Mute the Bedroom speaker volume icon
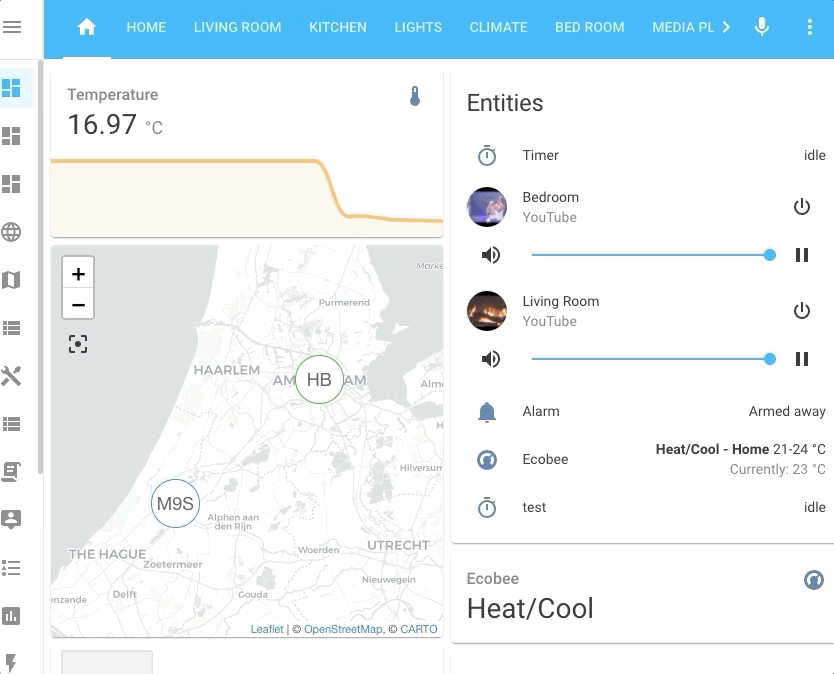 pyautogui.click(x=489, y=255)
